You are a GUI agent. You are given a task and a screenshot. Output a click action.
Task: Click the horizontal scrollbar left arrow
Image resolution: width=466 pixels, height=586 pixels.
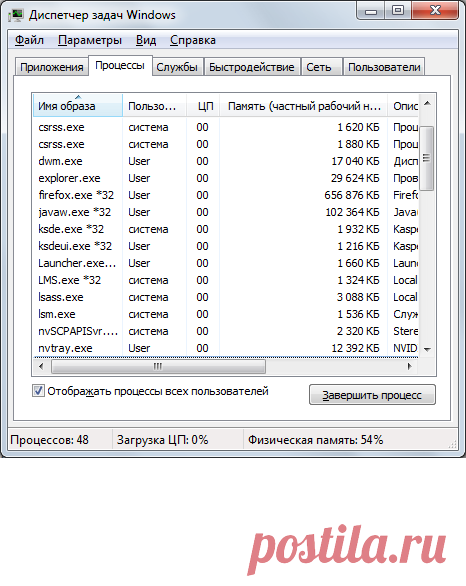[41, 366]
